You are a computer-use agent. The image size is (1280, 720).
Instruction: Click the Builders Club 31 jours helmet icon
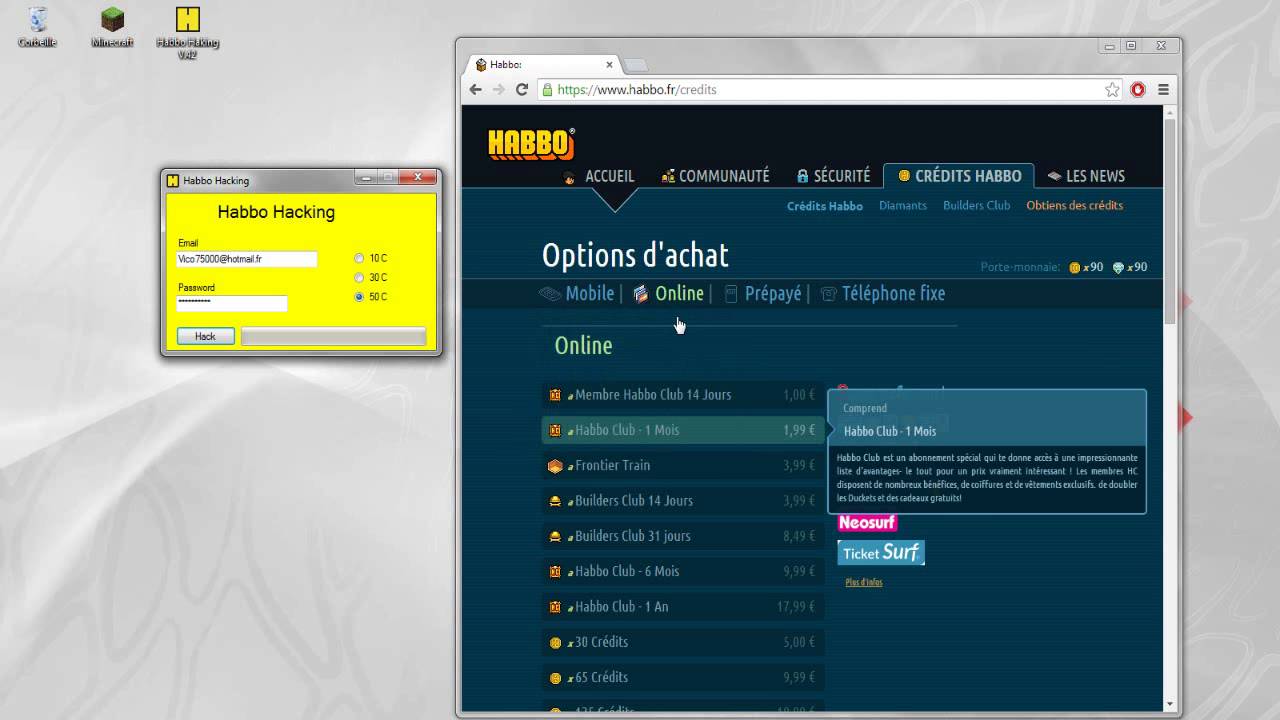(555, 536)
